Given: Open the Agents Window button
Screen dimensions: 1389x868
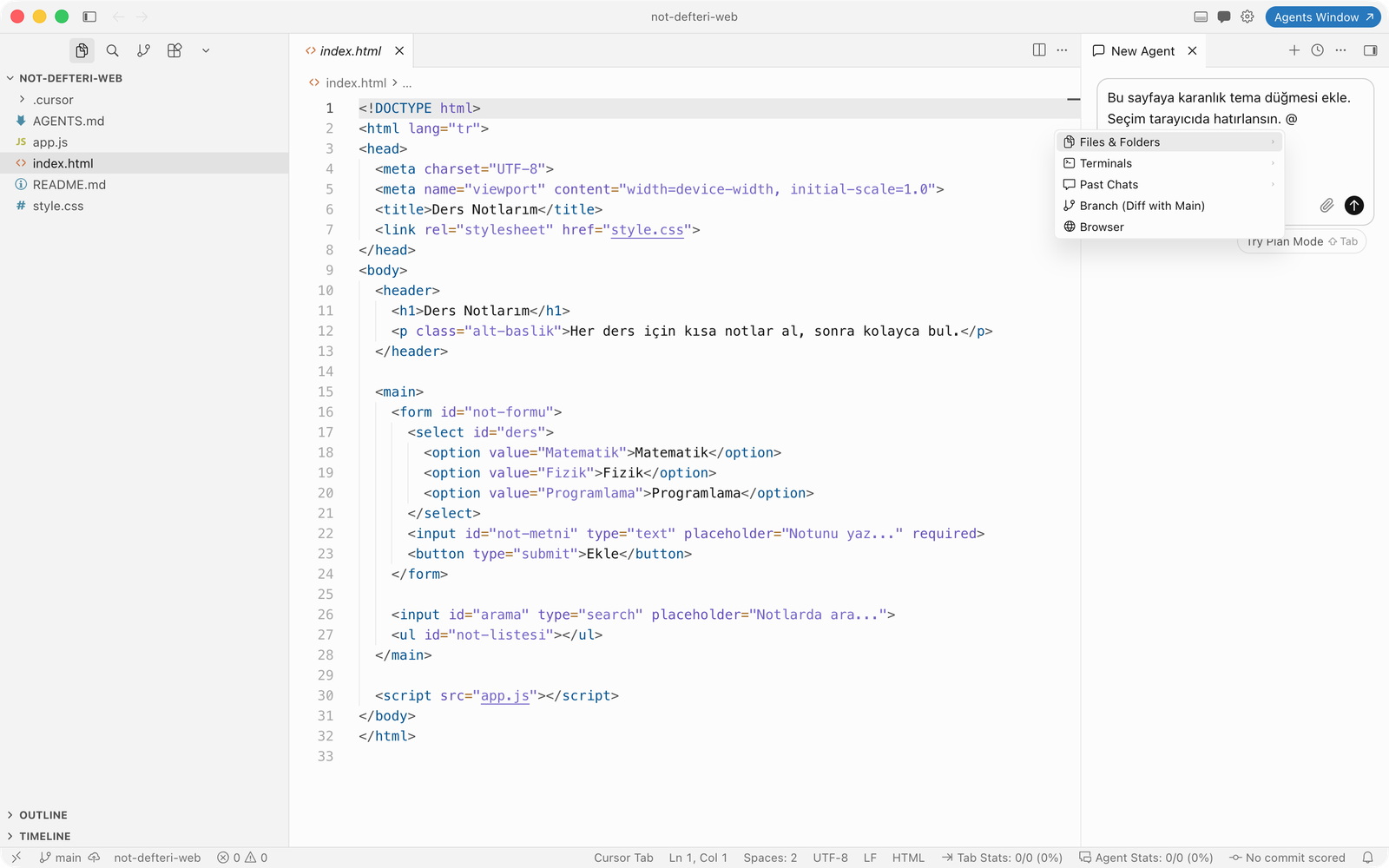Looking at the screenshot, I should pyautogui.click(x=1323, y=16).
